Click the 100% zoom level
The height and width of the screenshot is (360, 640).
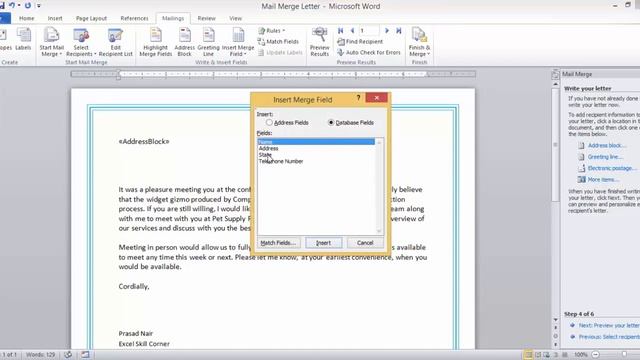(x=580, y=355)
